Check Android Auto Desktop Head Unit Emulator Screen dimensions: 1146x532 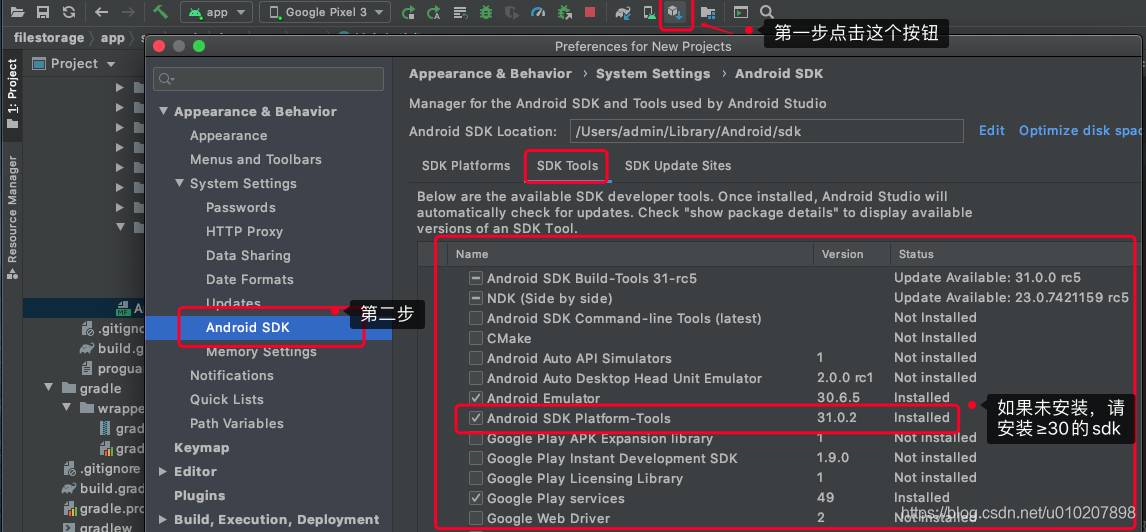tap(476, 379)
